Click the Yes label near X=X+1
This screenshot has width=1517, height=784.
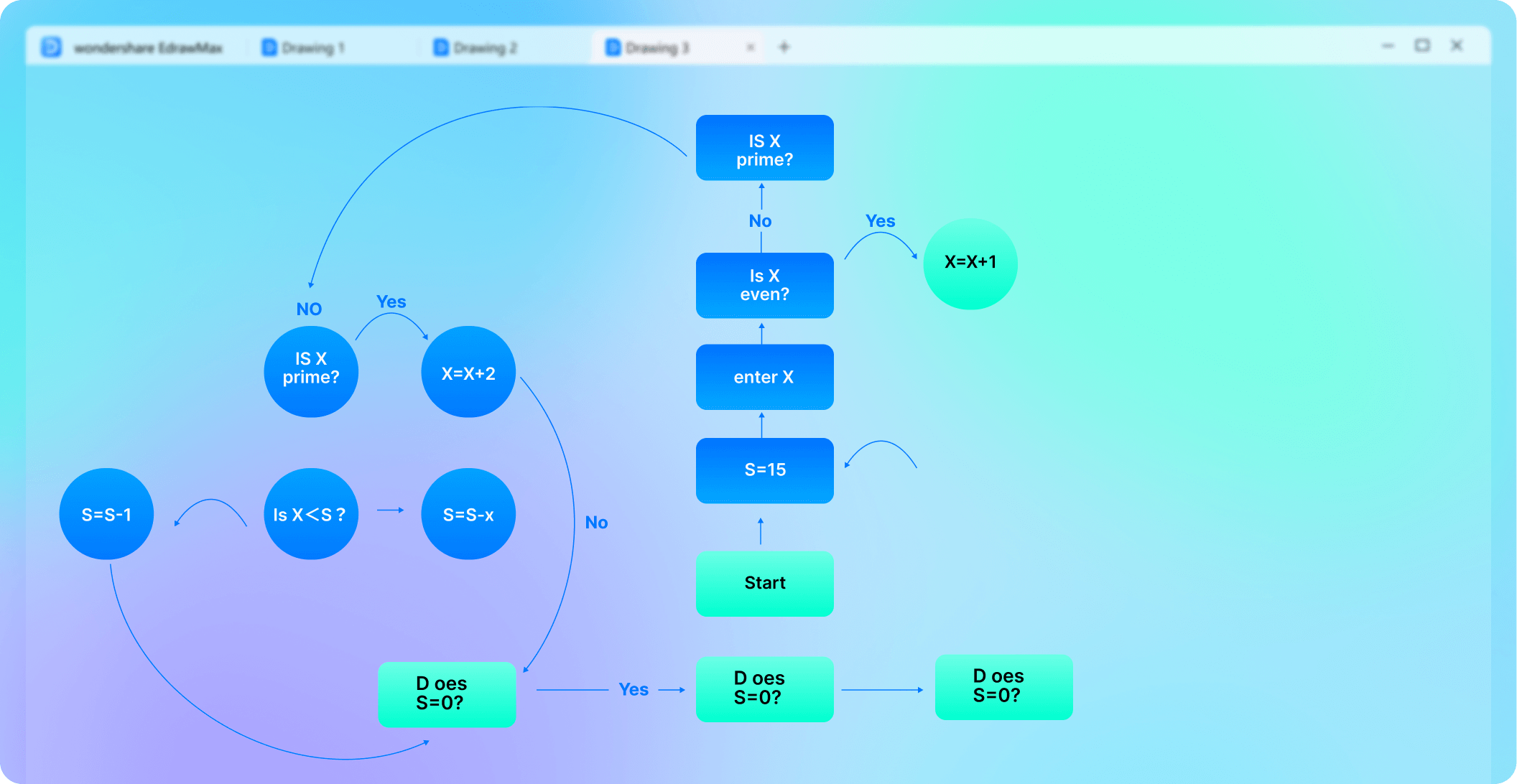[x=880, y=221]
